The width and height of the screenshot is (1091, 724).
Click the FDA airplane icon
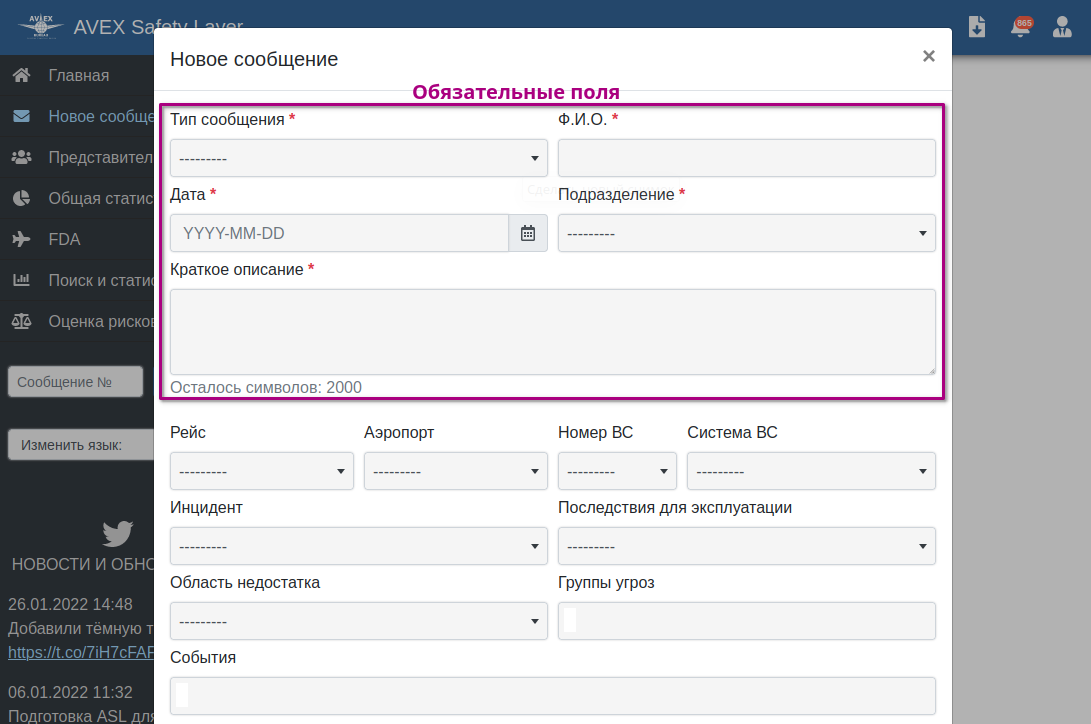21,239
